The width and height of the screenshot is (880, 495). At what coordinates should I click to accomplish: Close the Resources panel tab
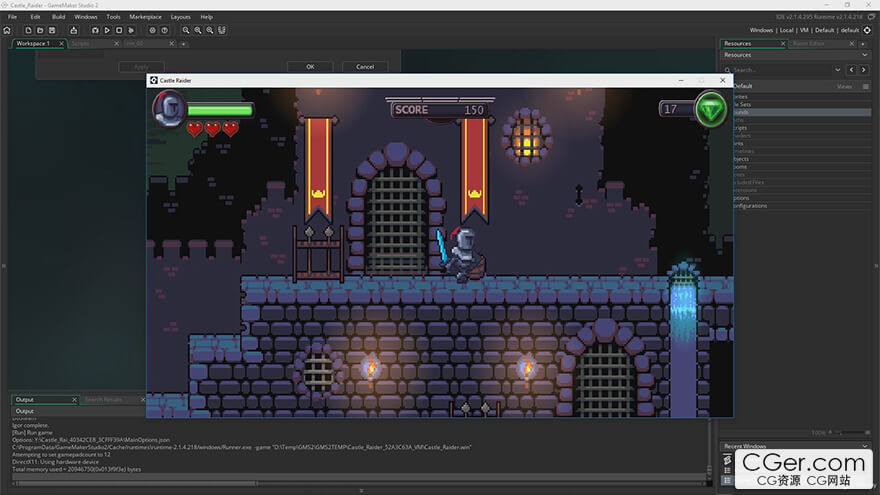click(783, 43)
